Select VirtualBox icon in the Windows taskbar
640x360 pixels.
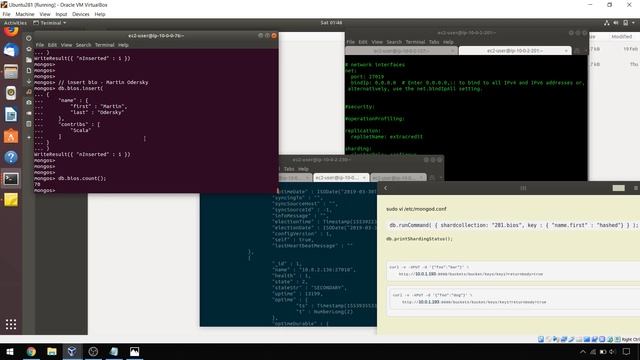tap(72, 351)
